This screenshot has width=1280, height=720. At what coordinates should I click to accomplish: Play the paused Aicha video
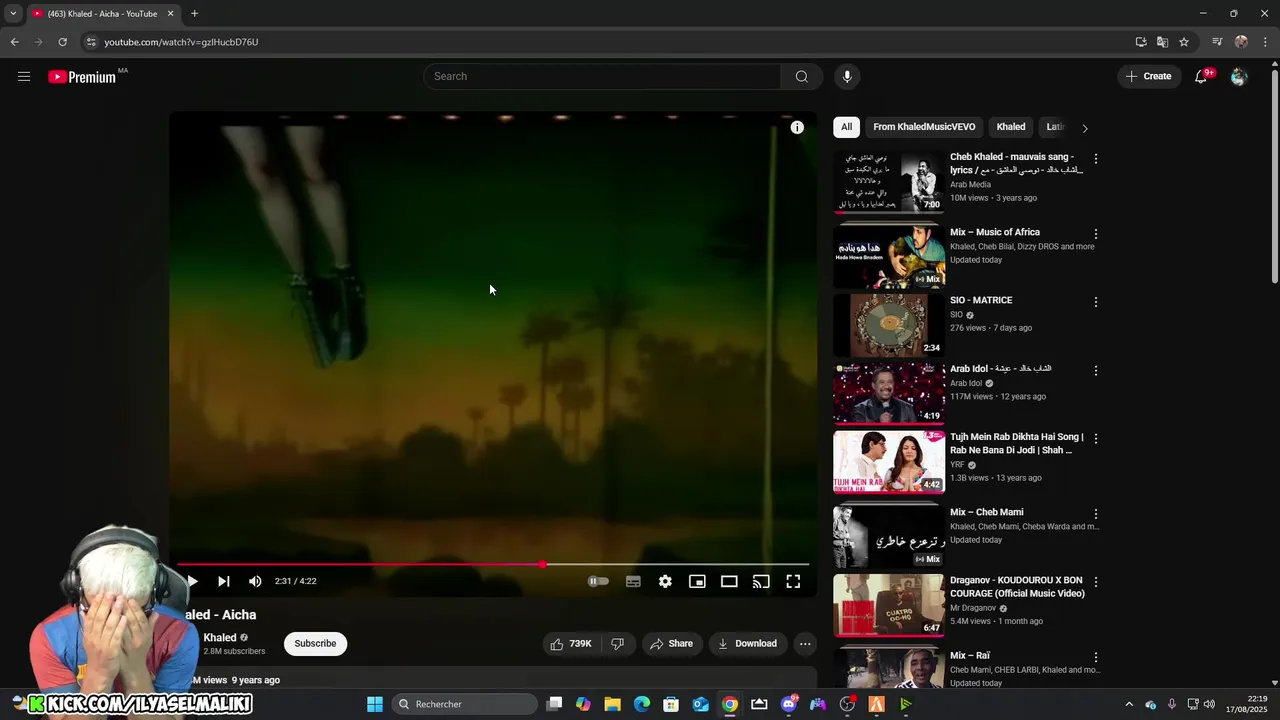(x=192, y=581)
